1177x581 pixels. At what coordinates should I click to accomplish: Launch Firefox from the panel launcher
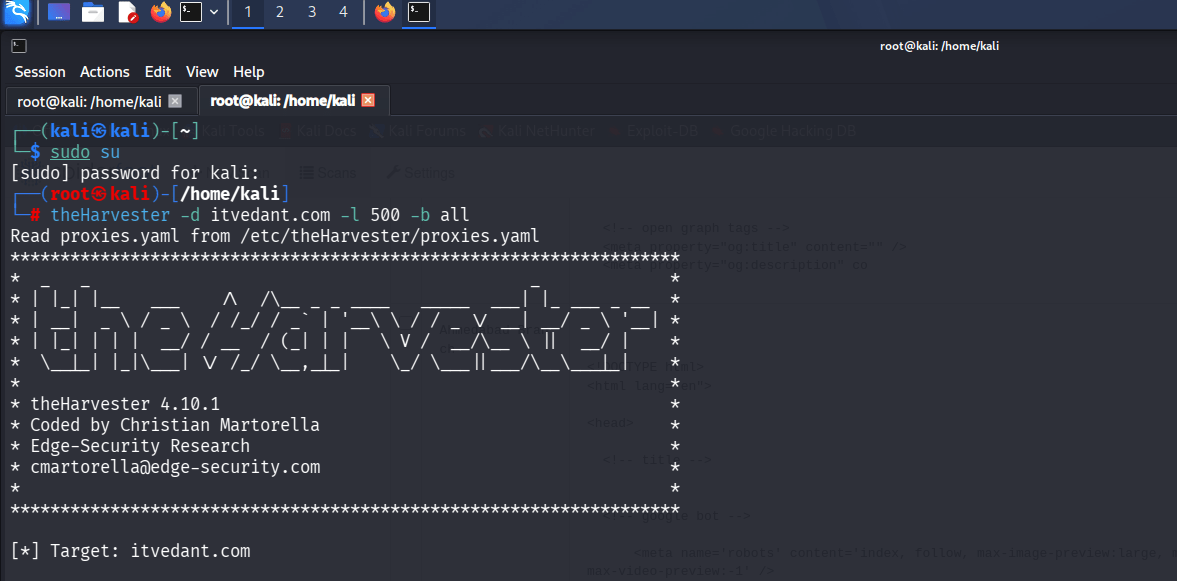click(x=161, y=12)
